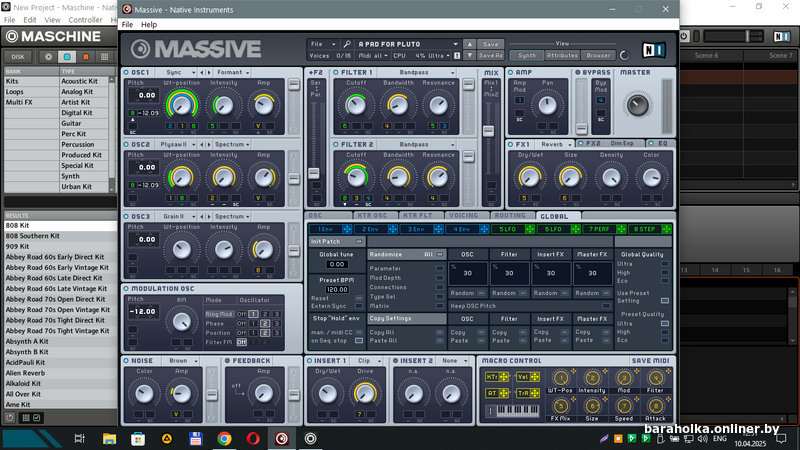Screen dimensions: 800x450
Task: Open Insert 1 type dropdown Clip
Action: pyautogui.click(x=369, y=361)
